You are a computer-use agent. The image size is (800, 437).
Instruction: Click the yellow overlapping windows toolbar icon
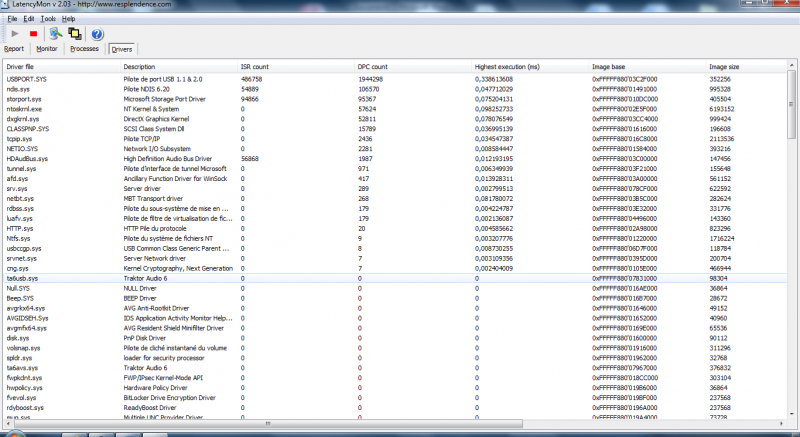click(74, 34)
